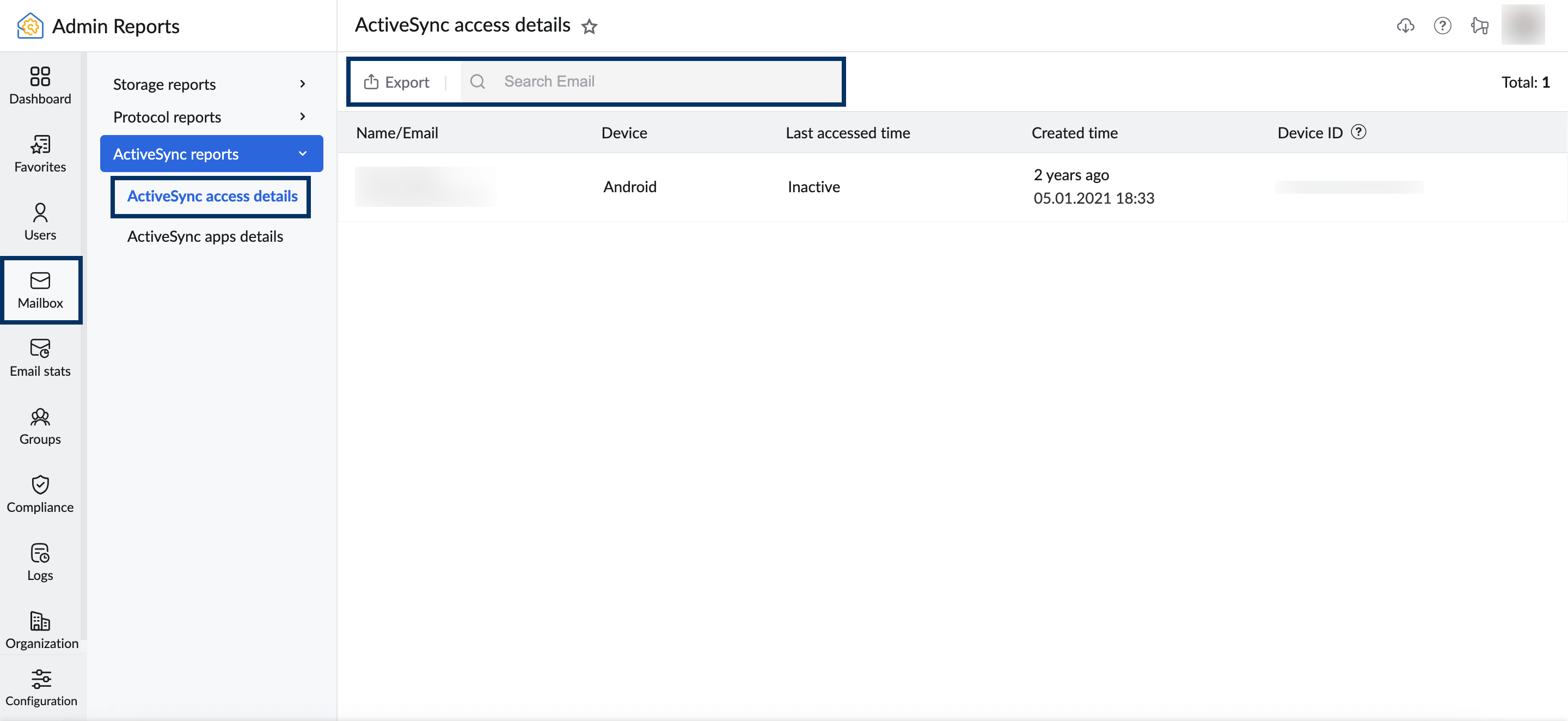
Task: Open the Dashboard section icon
Action: pyautogui.click(x=40, y=84)
